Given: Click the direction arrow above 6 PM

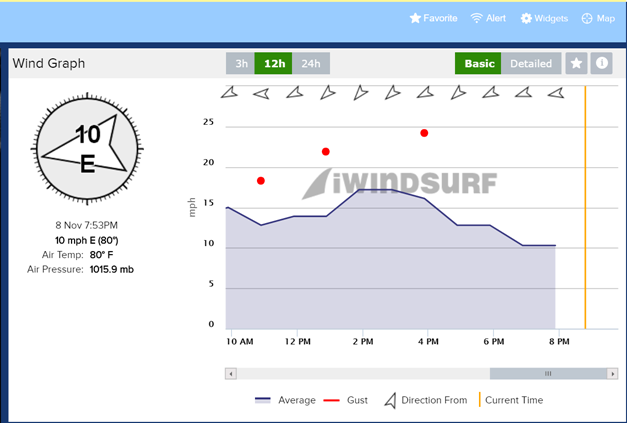Looking at the screenshot, I should tap(491, 93).
